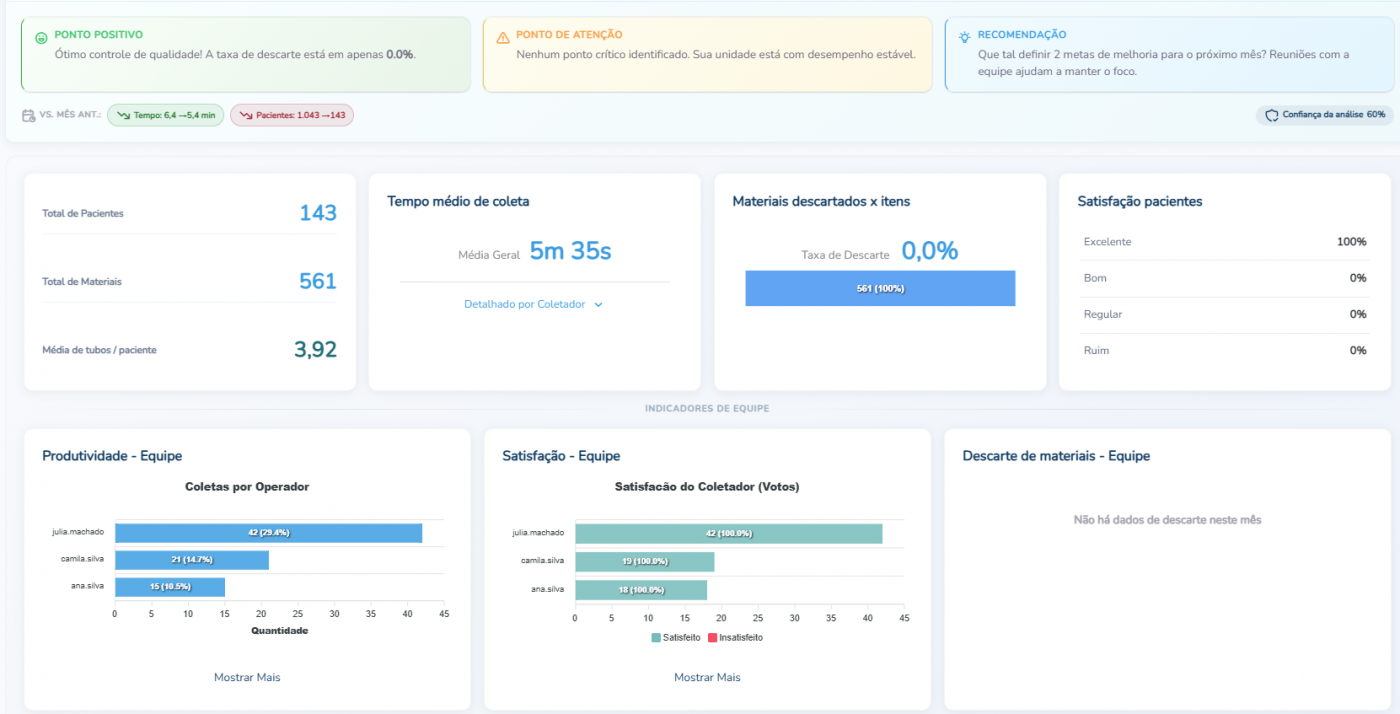Expand Mostrar Mais under Produtividade - Equipe
The image size is (1400, 714).
[247, 677]
